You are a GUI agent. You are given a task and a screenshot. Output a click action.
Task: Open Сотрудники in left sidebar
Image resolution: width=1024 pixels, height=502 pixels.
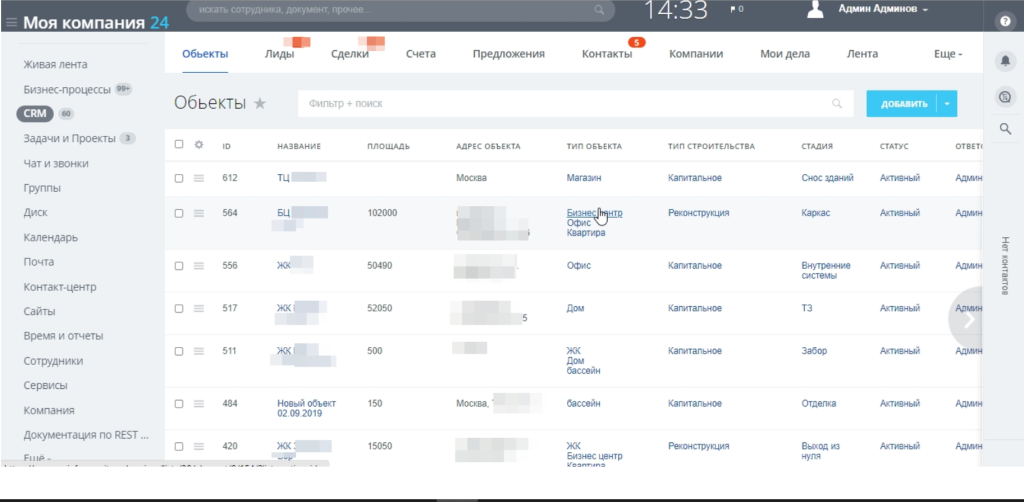click(x=54, y=361)
